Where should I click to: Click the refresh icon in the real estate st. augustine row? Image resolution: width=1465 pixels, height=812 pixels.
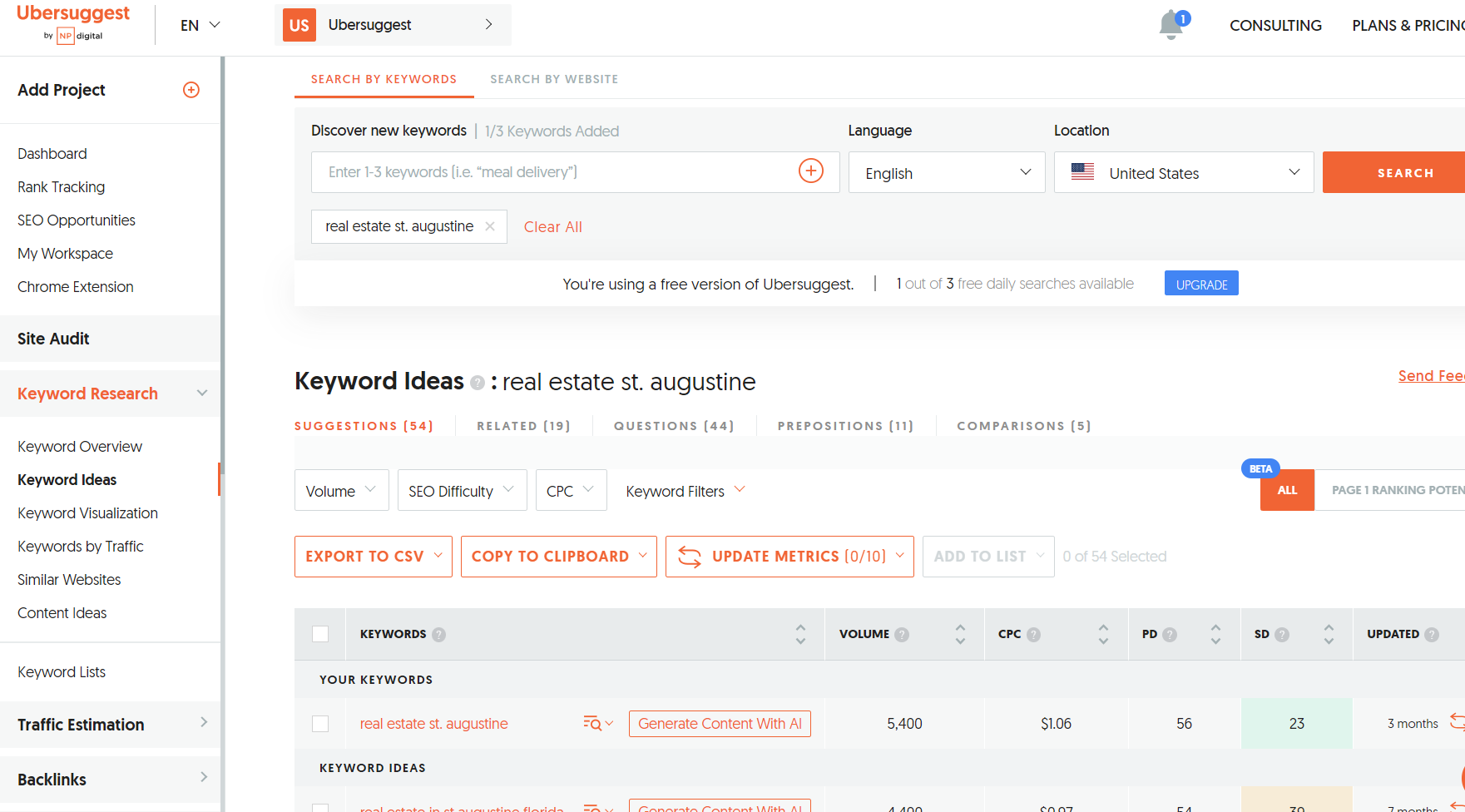(1457, 722)
